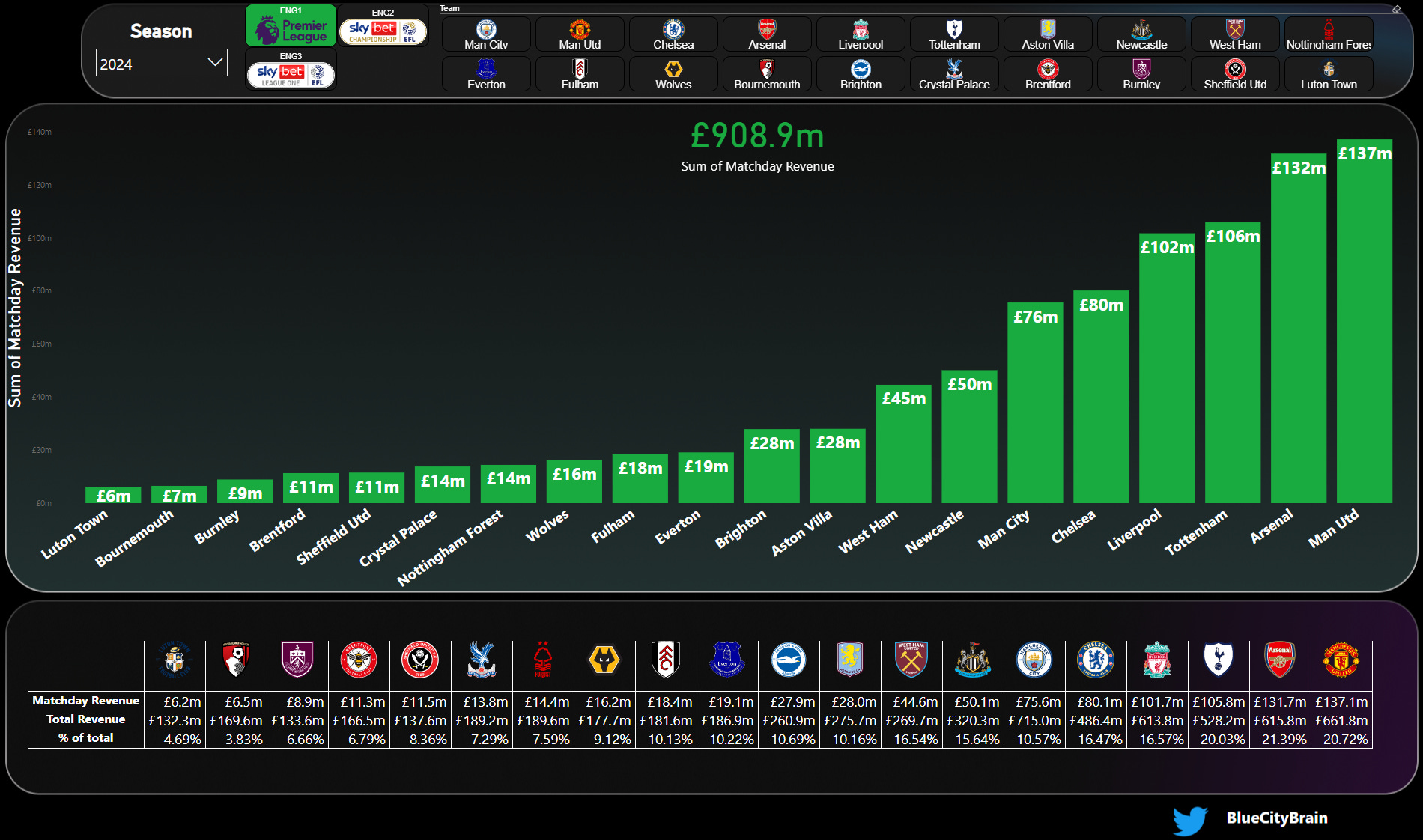Click the Man City £76m bar
This screenshot has height=840, width=1423.
coord(1036,403)
